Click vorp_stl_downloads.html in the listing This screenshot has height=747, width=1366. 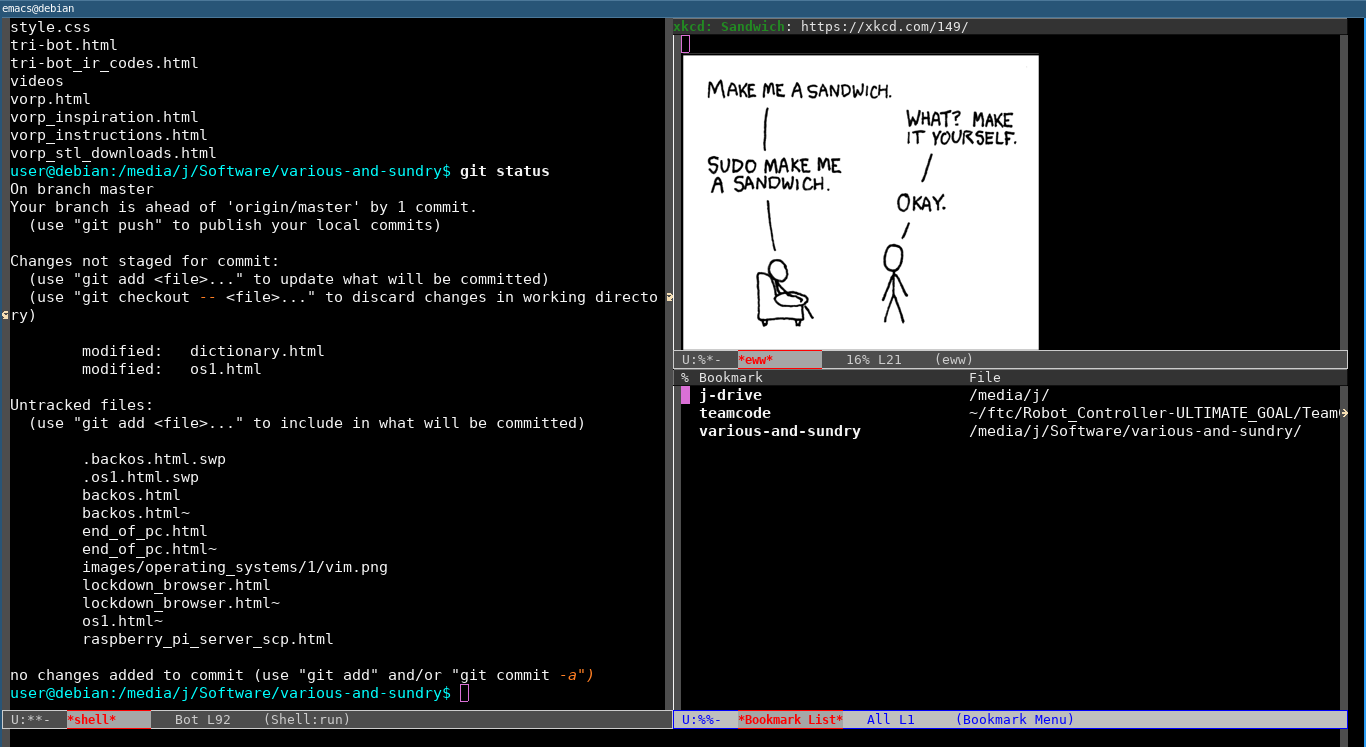113,153
